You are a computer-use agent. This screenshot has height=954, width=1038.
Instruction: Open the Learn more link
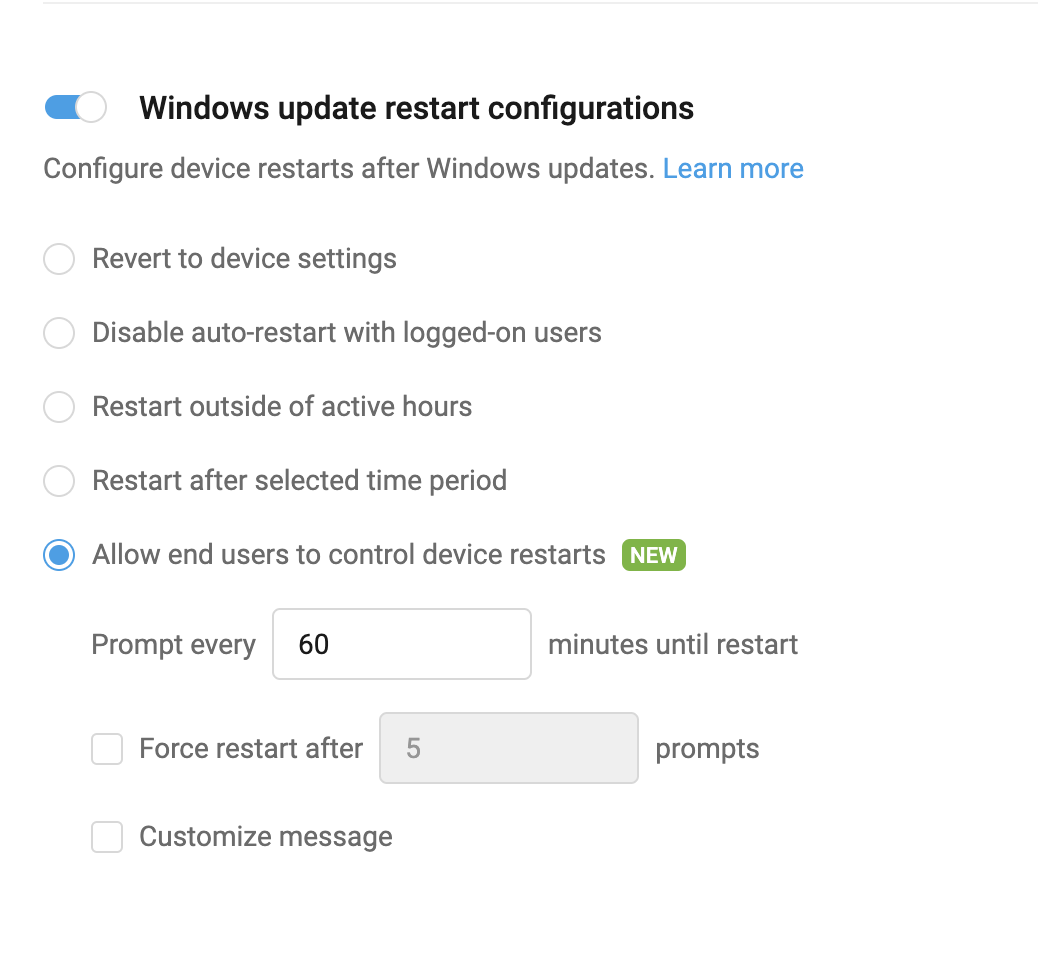(x=733, y=168)
